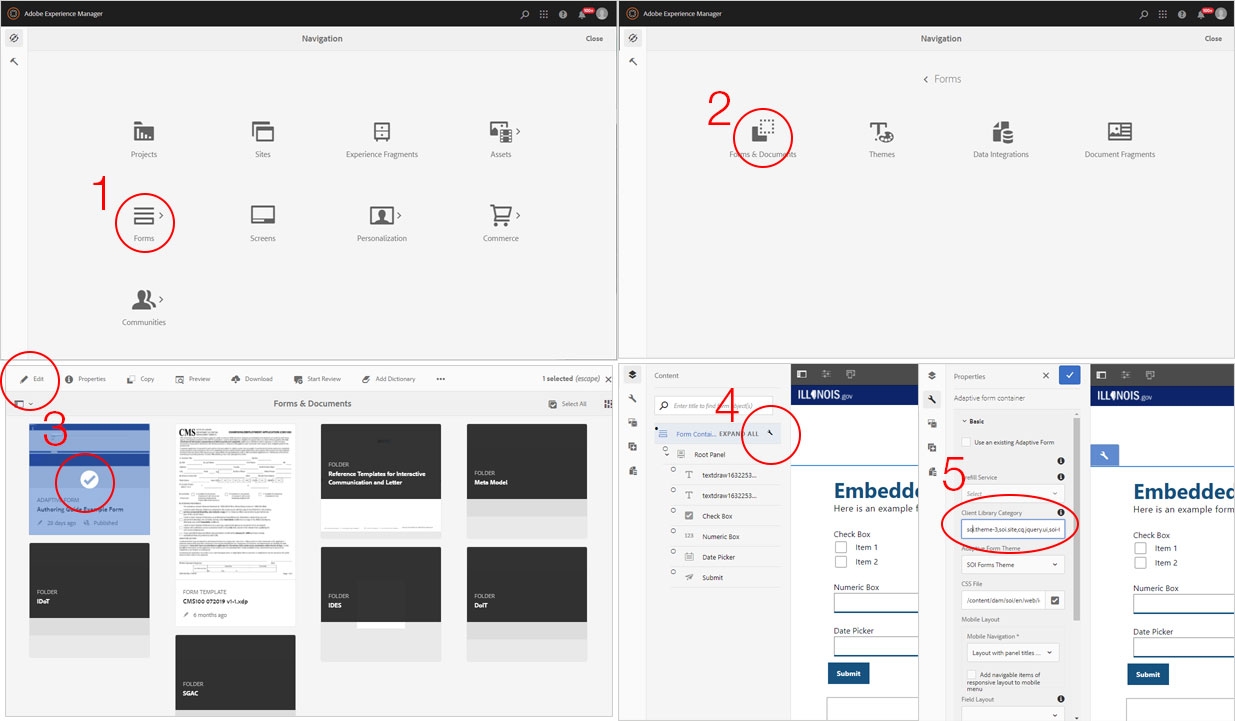Click EXPAND ALL in content tree
This screenshot has width=1235, height=721.
pyautogui.click(x=739, y=434)
